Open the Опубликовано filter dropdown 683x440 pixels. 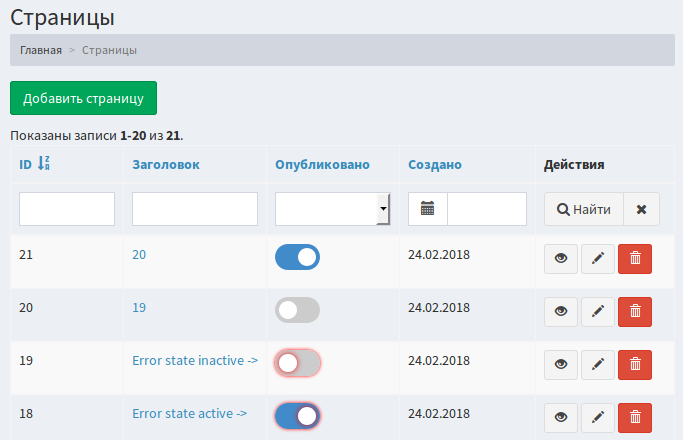coord(332,209)
